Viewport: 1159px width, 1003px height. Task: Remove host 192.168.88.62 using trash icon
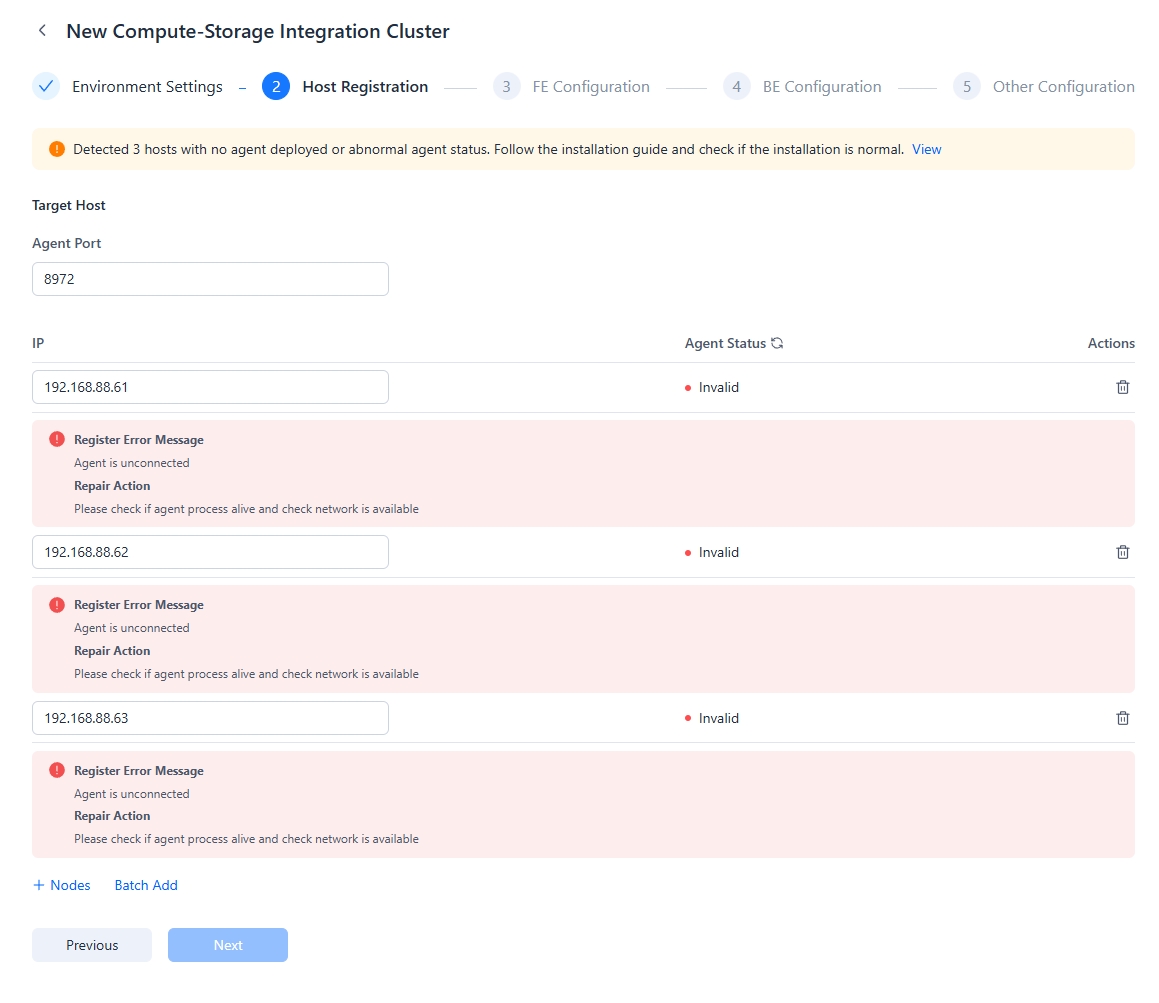pos(1122,551)
